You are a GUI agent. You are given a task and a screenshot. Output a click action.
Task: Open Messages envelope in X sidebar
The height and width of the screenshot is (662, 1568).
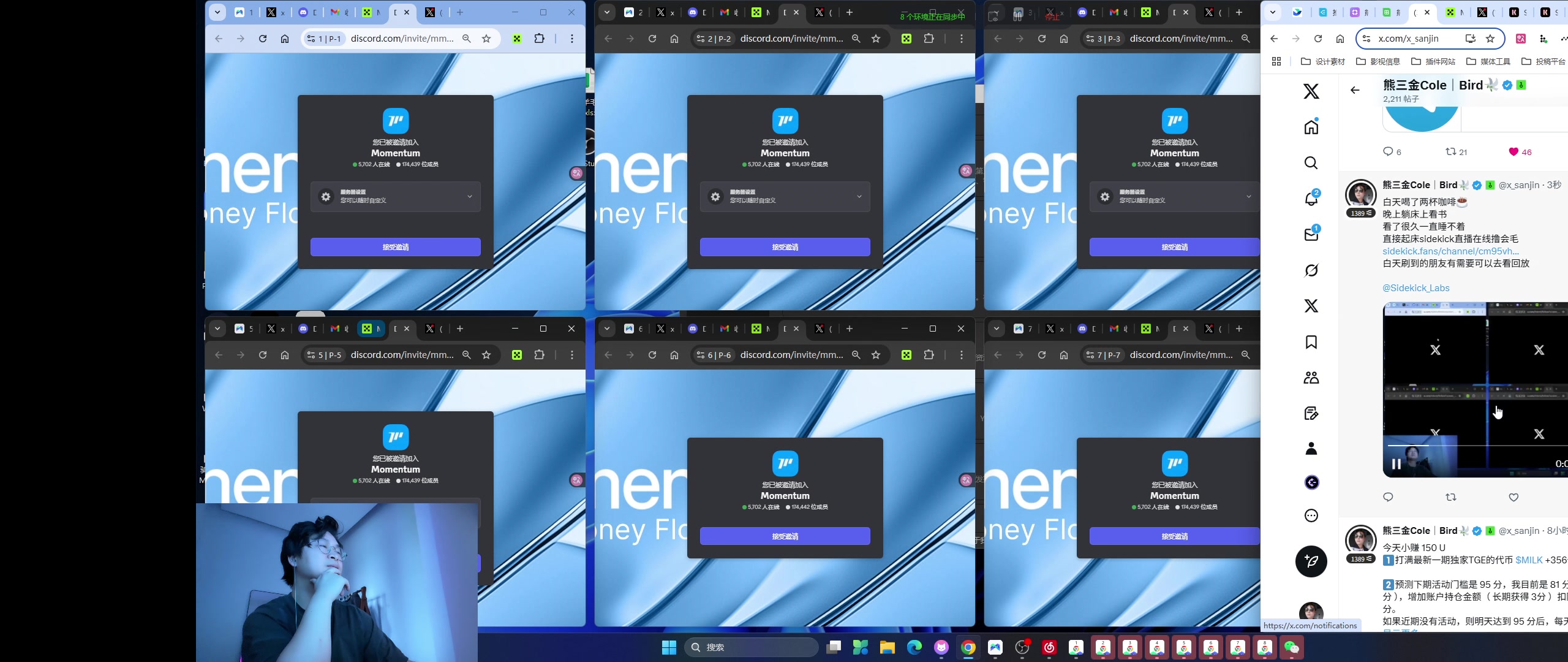[x=1311, y=234]
